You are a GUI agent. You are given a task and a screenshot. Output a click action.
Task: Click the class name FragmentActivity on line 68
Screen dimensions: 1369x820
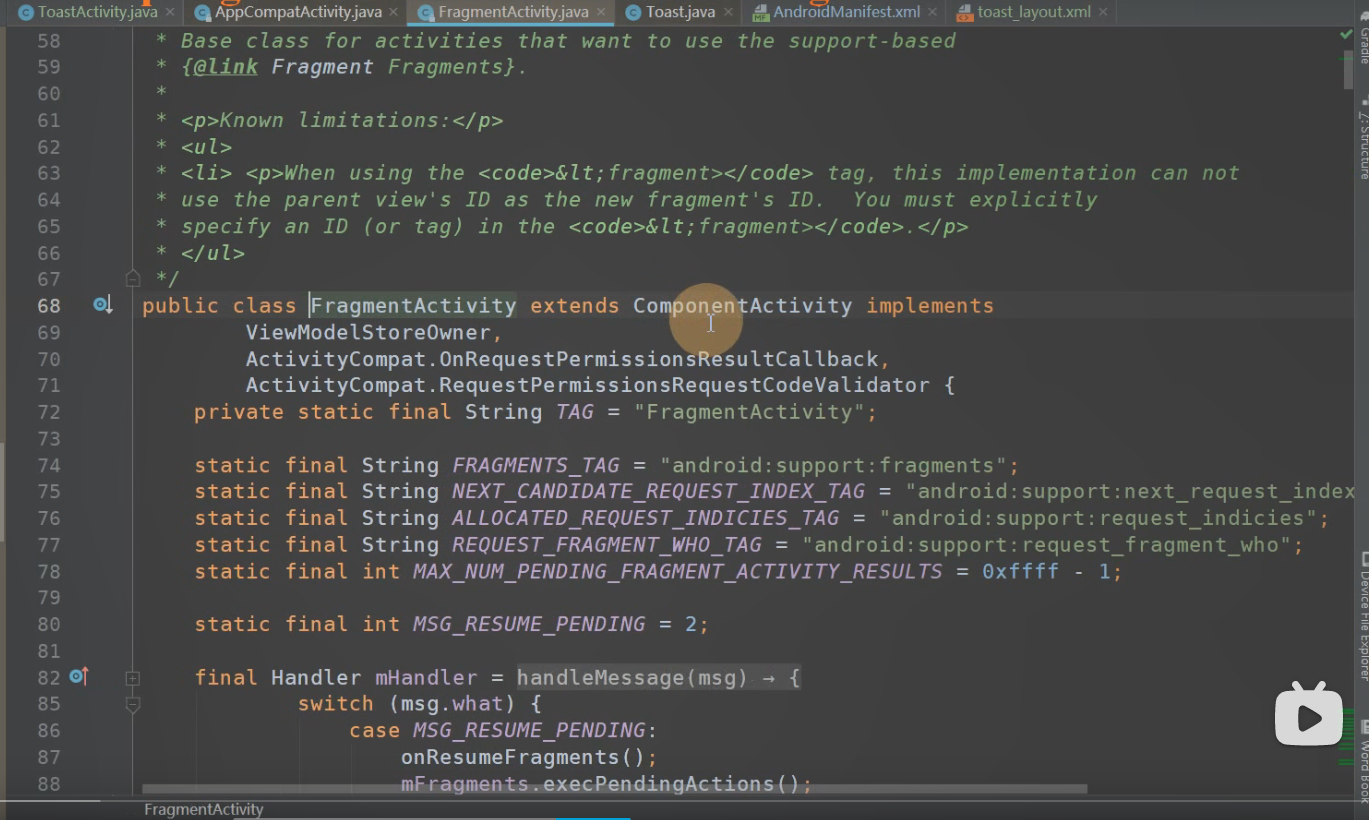pyautogui.click(x=413, y=306)
